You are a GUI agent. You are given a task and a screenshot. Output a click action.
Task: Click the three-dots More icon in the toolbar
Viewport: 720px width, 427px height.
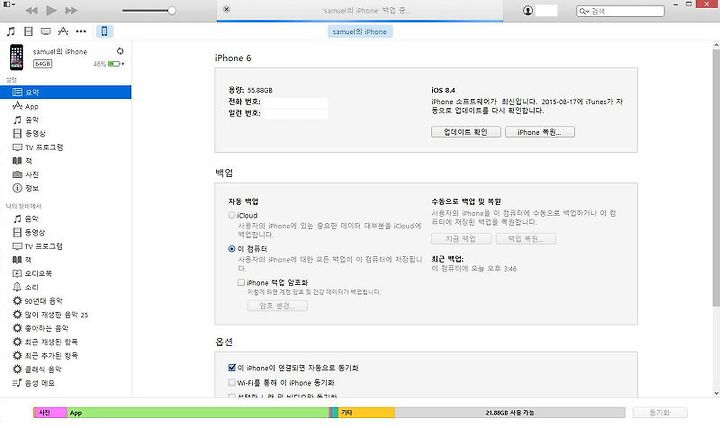coord(81,31)
